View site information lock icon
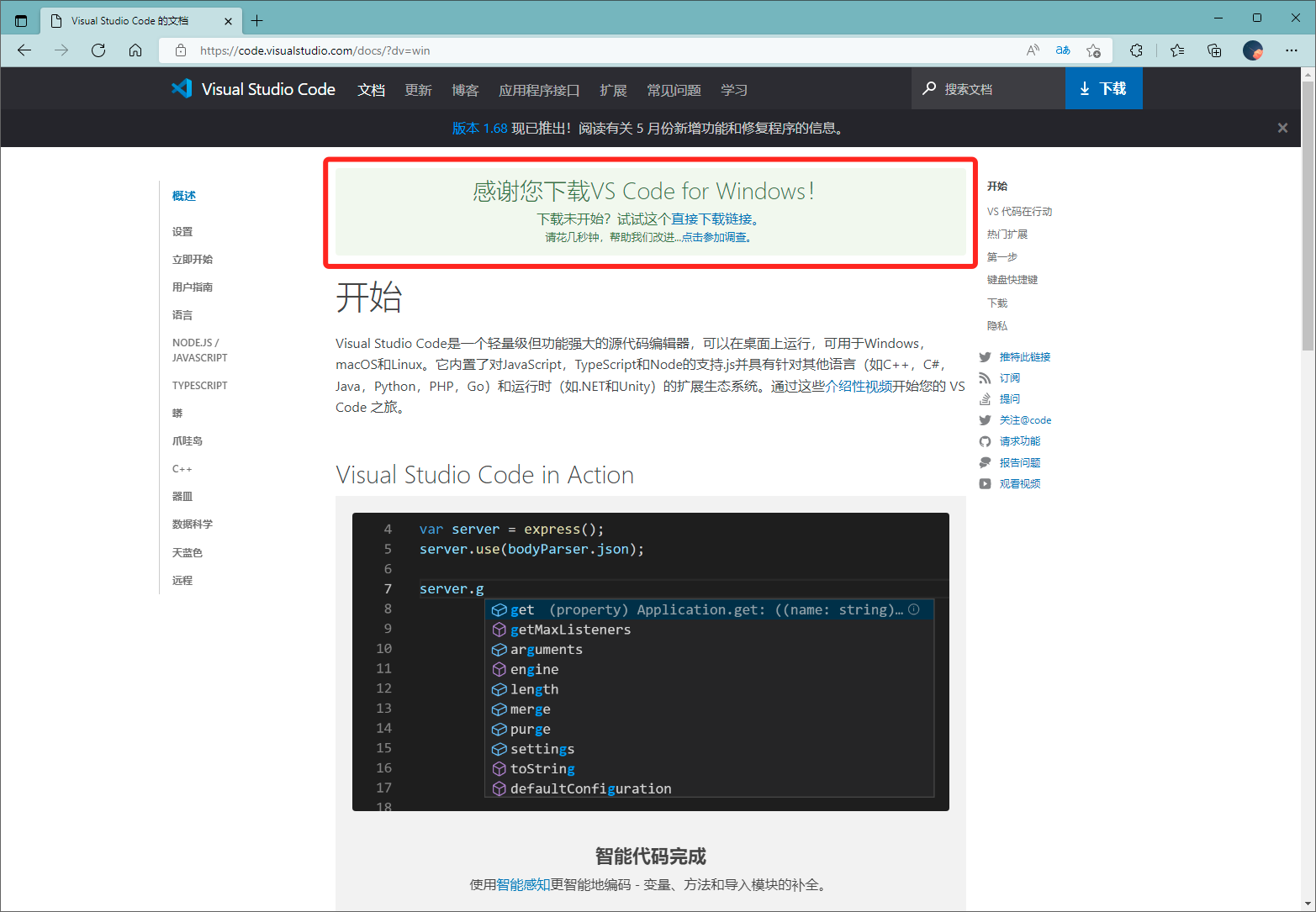Screen dimensions: 1316x912 [180, 50]
